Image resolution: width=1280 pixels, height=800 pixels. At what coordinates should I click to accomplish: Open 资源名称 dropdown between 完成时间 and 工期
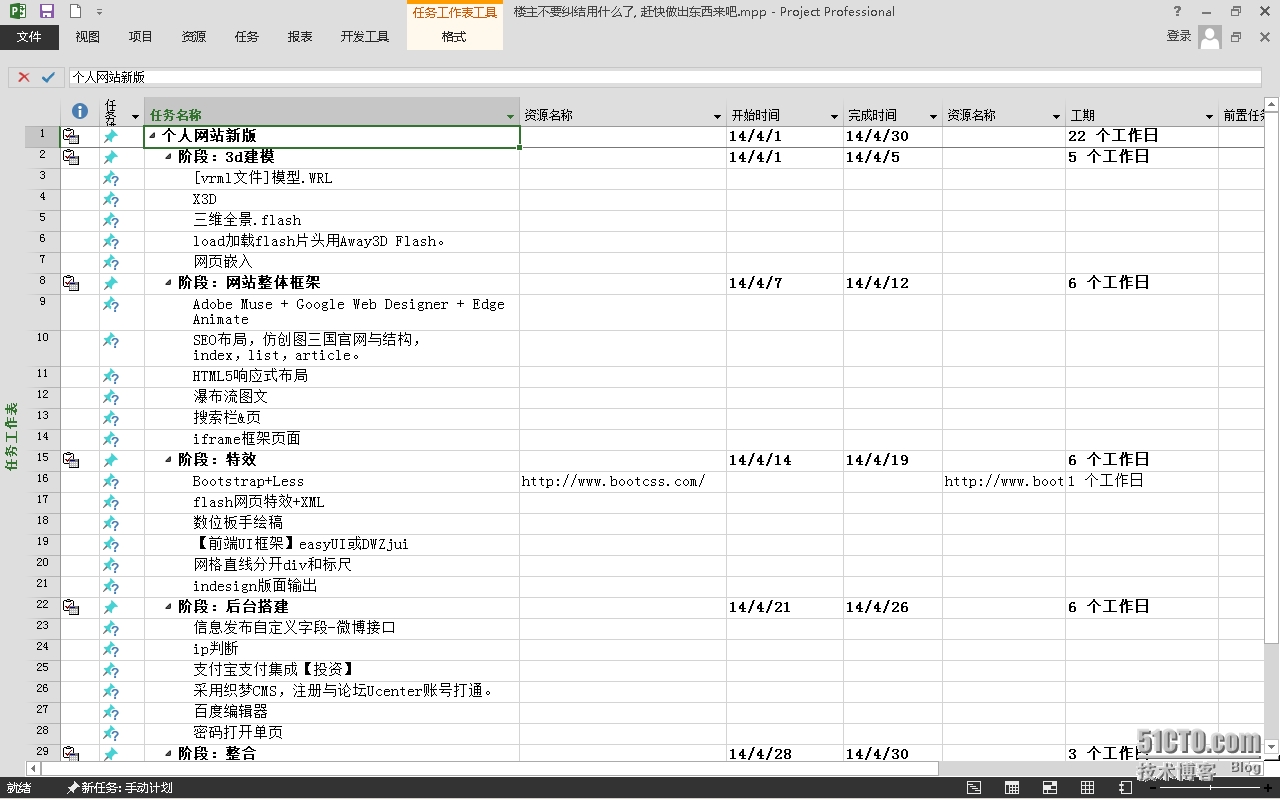coord(1056,116)
